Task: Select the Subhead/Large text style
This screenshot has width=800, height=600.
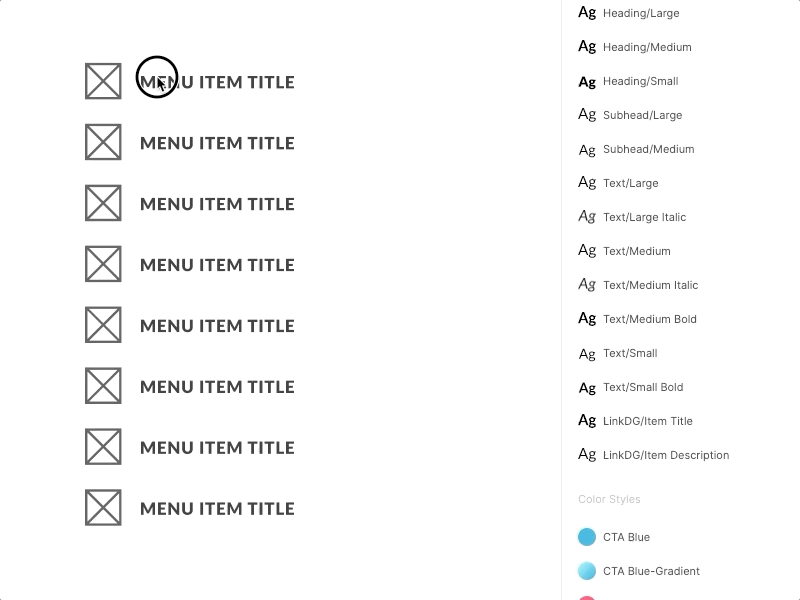Action: [x=640, y=115]
